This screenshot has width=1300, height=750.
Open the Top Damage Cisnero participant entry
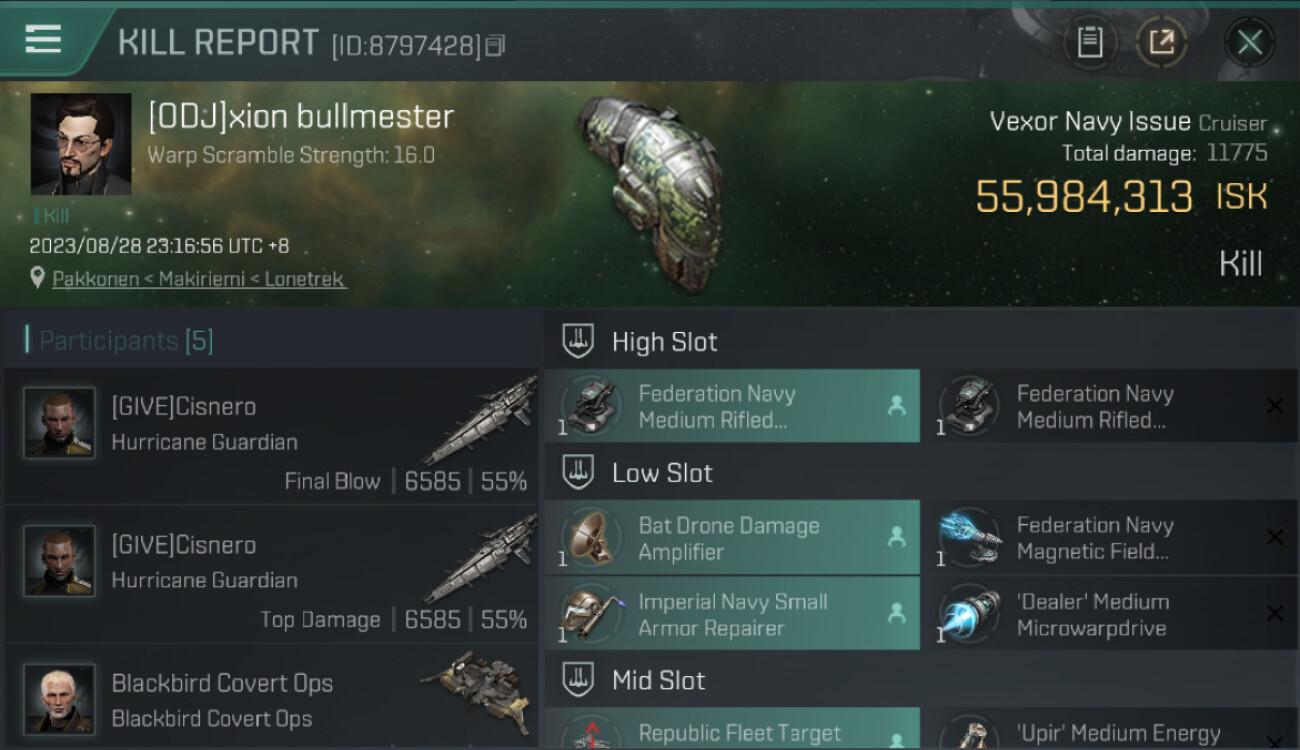pos(271,574)
